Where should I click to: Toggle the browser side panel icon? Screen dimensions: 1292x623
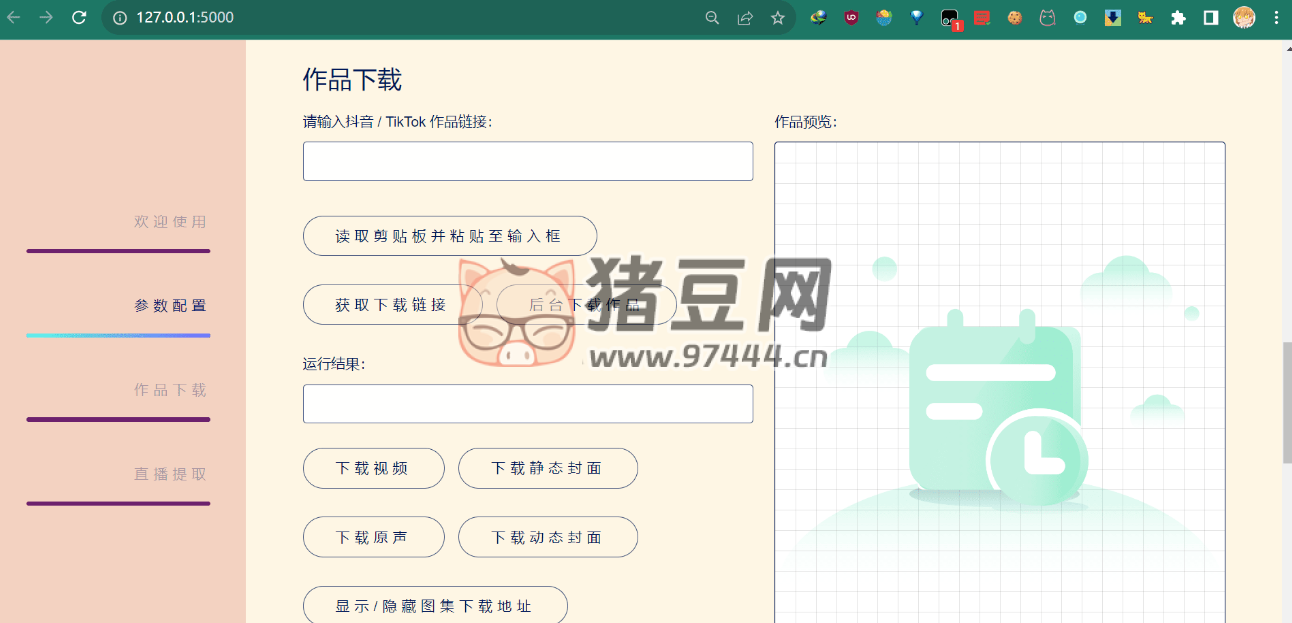click(x=1210, y=17)
